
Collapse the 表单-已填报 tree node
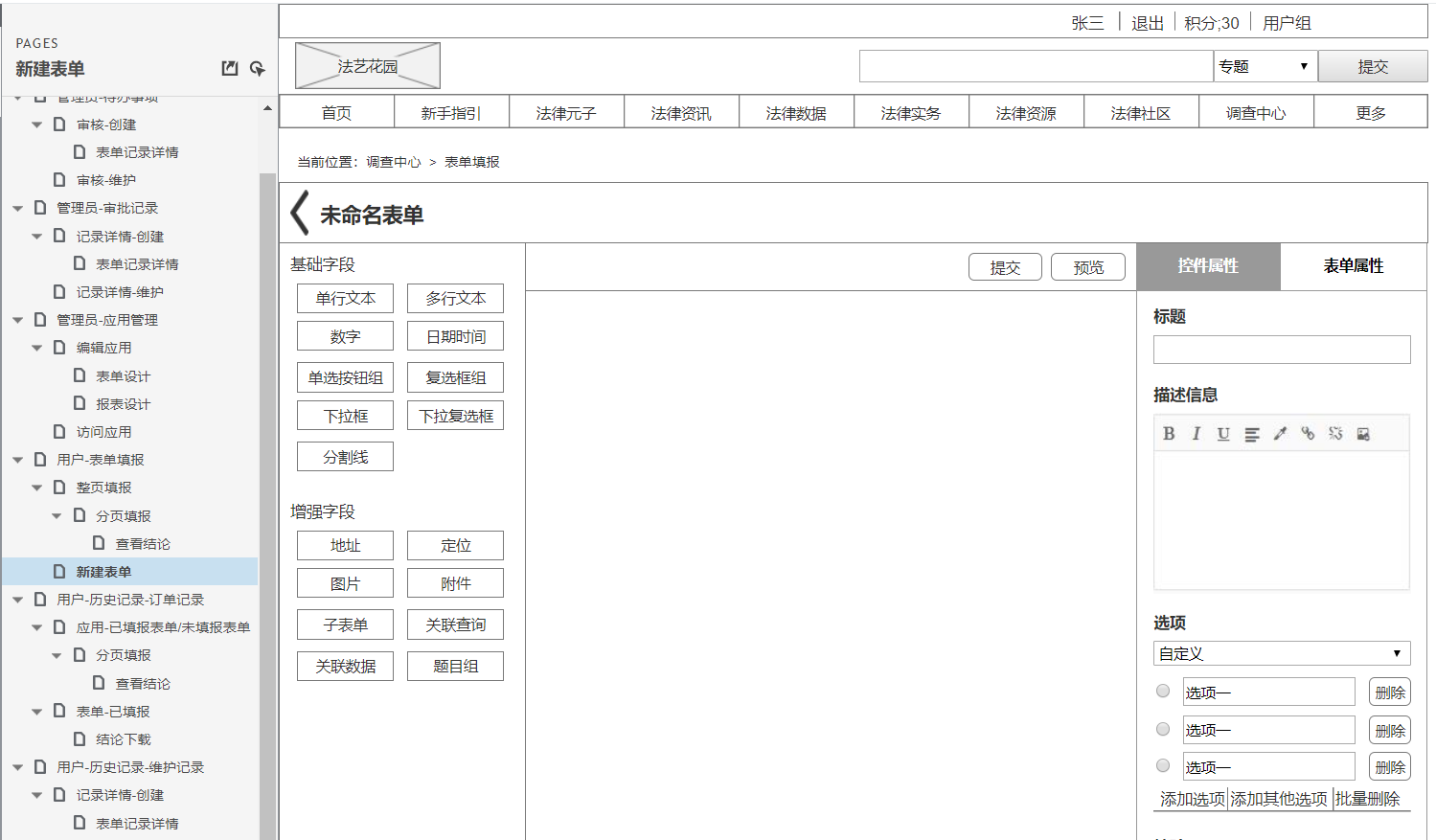(36, 712)
